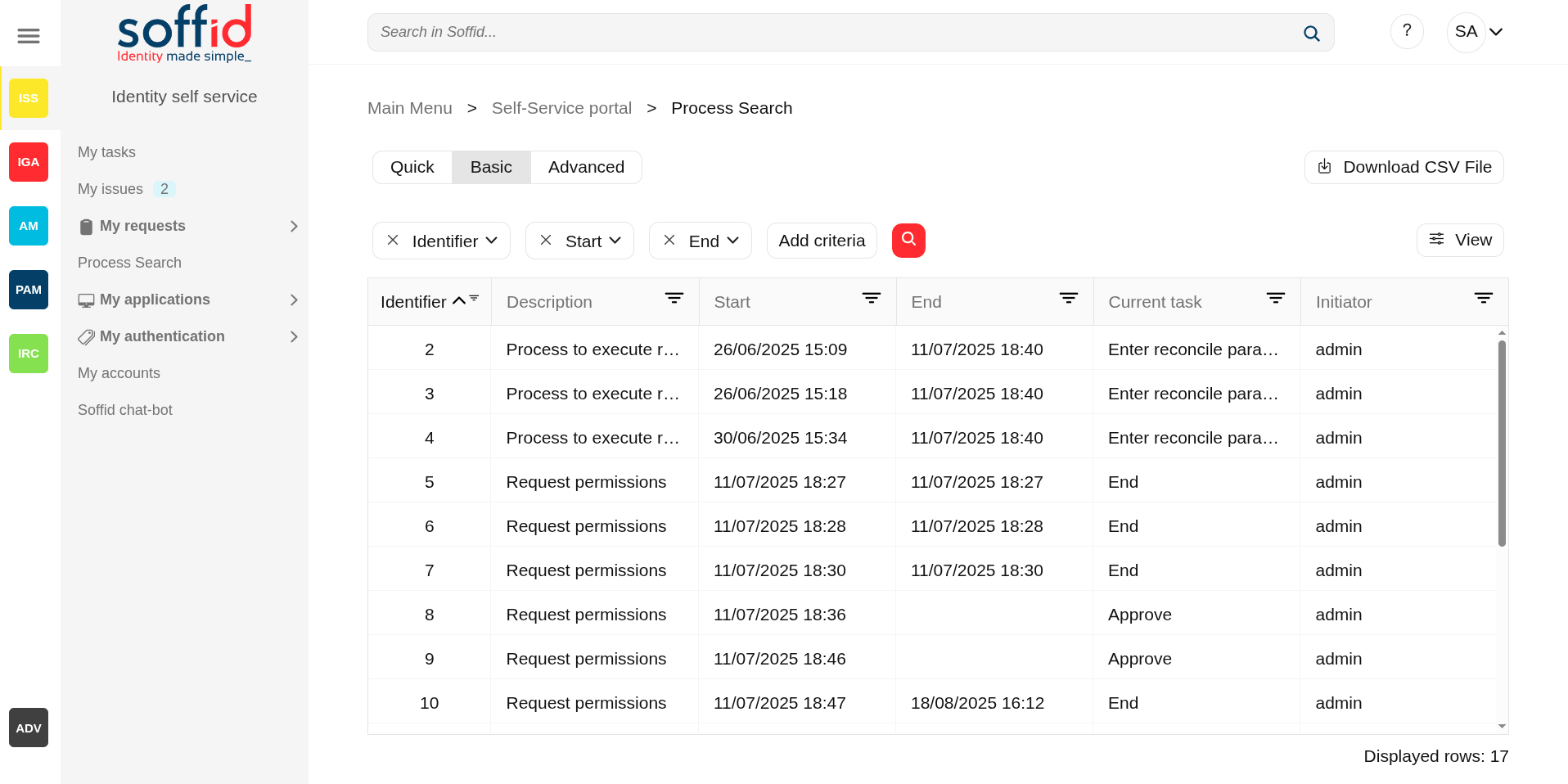Click the Add criteria button

coord(821,241)
